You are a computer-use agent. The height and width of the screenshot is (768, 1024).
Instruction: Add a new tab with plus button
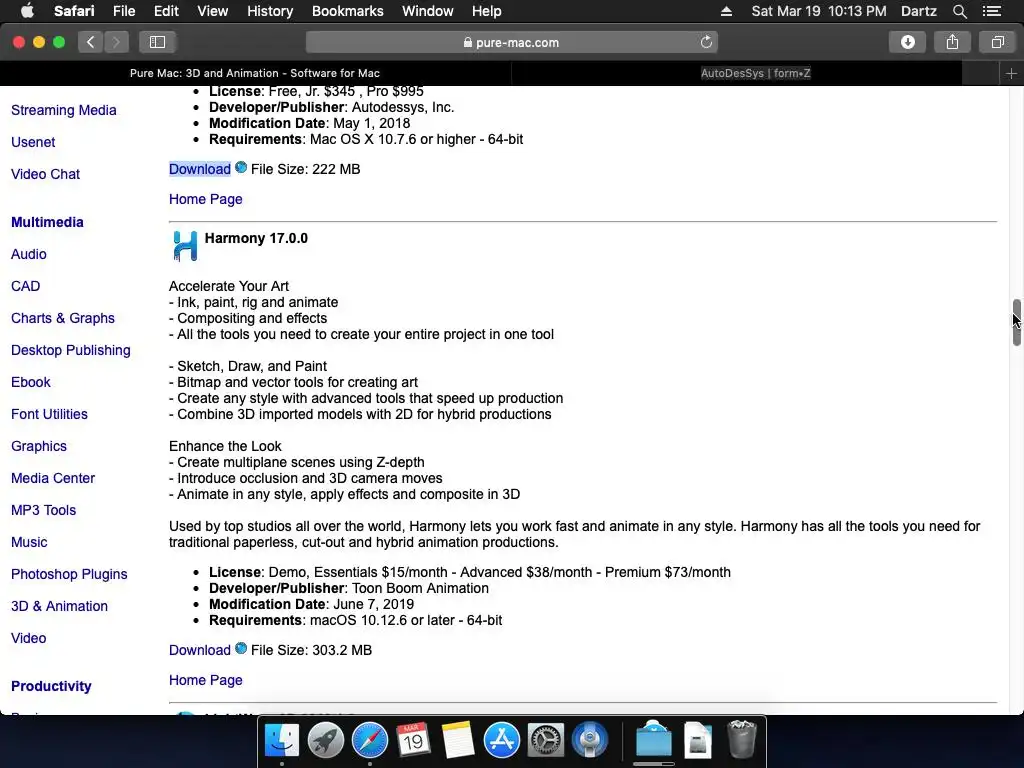pos(1011,73)
